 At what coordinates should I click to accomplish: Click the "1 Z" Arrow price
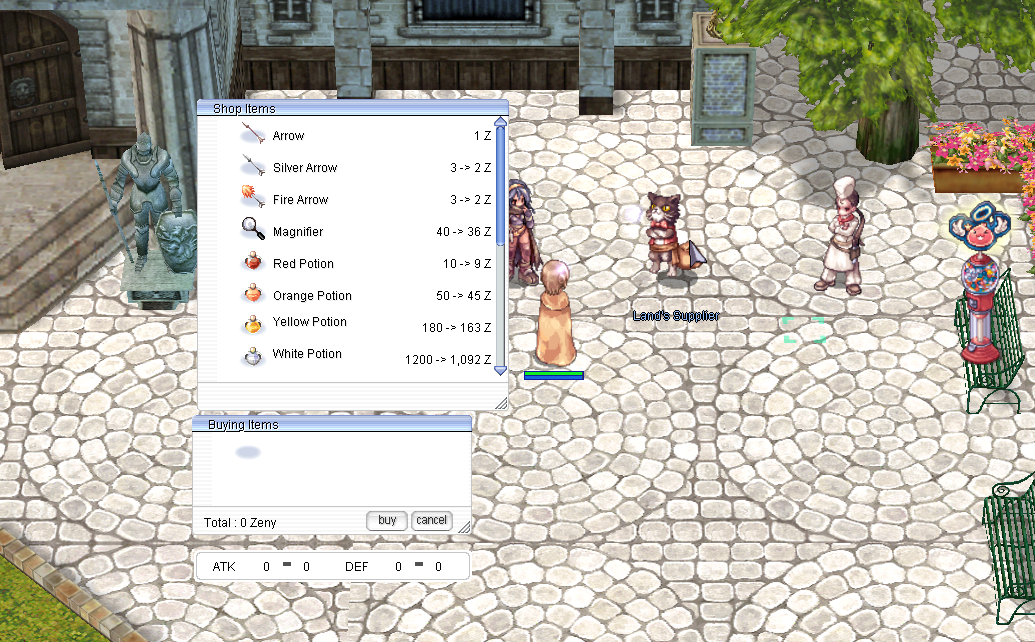point(483,136)
